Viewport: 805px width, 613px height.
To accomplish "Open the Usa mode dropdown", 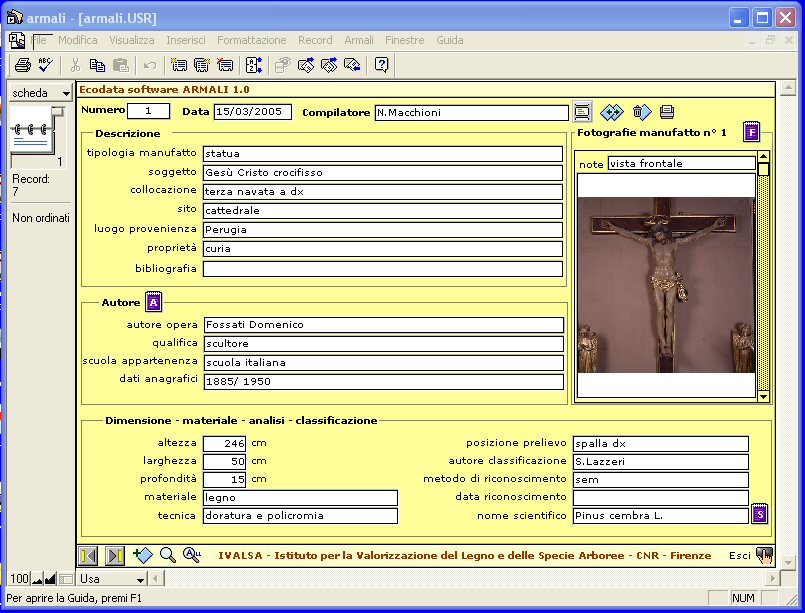I will tap(112, 579).
